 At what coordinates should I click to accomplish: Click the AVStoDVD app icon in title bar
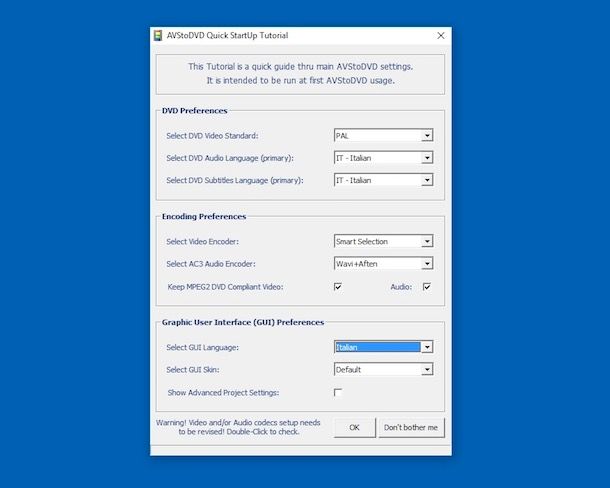158,35
